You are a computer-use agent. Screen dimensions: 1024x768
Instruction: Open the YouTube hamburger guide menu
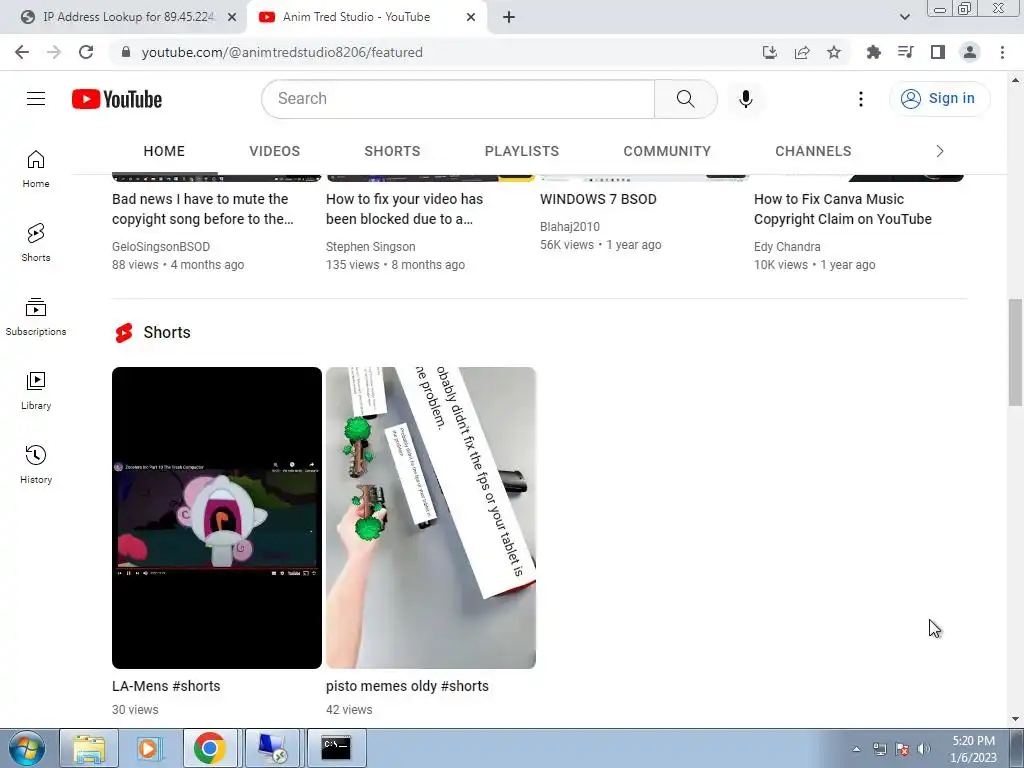pyautogui.click(x=36, y=99)
